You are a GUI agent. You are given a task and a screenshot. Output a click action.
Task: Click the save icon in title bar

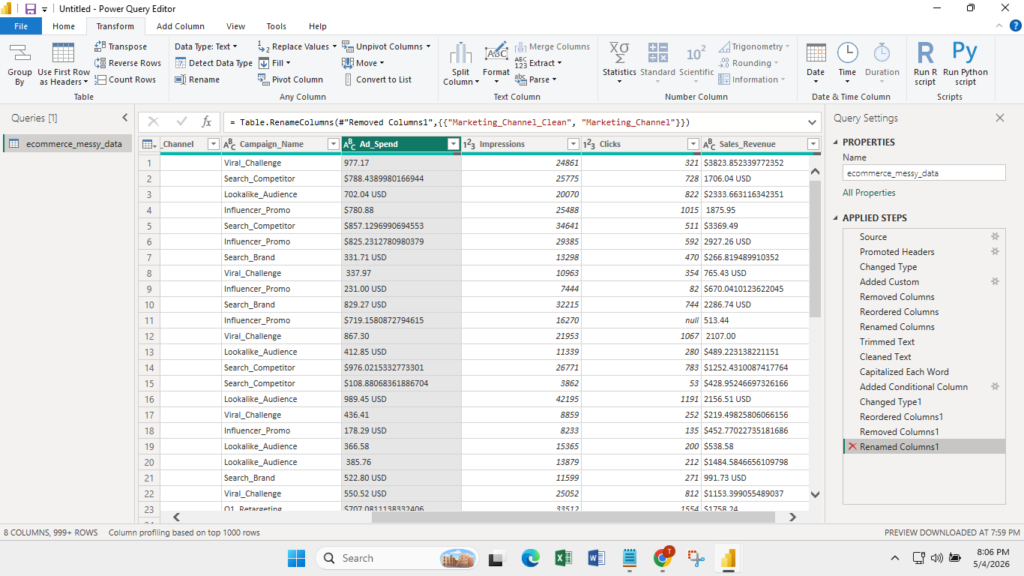(x=30, y=8)
